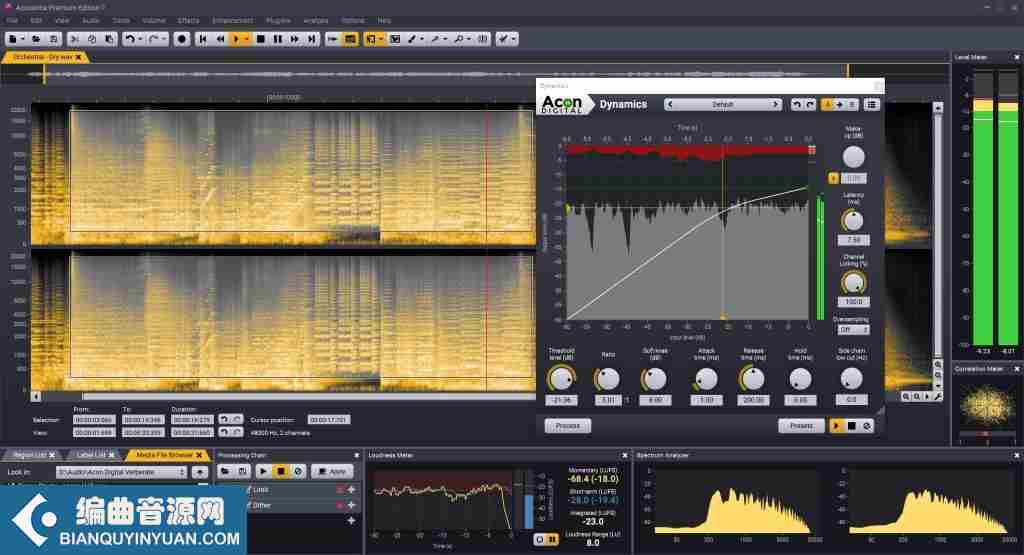1024x555 pixels.
Task: Select the previous Dynamics preset arrow
Action: point(670,104)
